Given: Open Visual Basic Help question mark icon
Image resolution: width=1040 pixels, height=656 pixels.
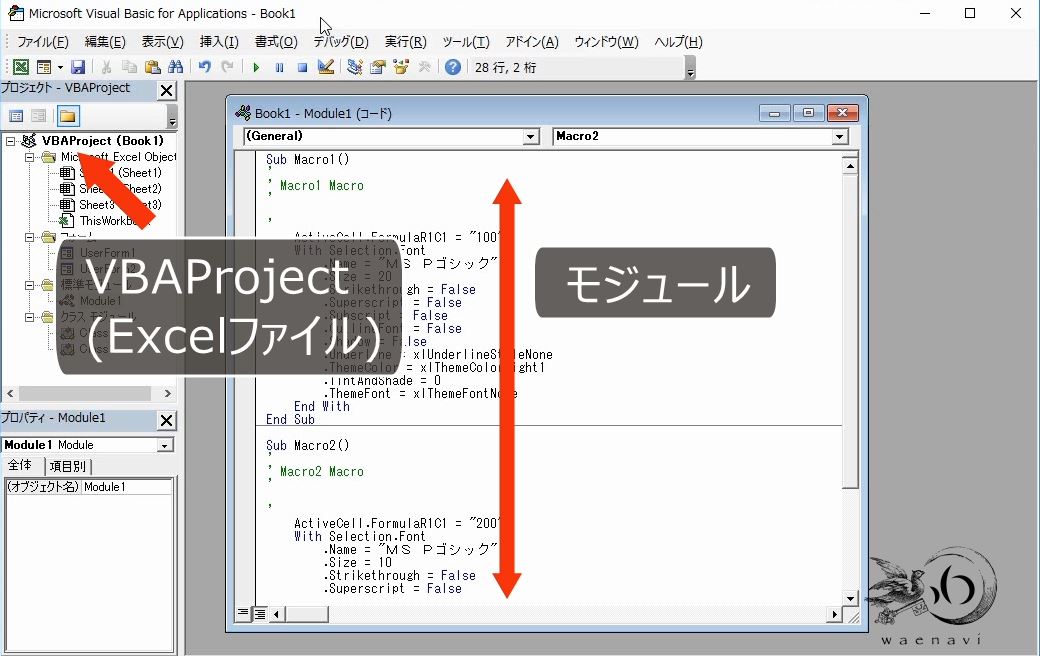Looking at the screenshot, I should pos(453,67).
